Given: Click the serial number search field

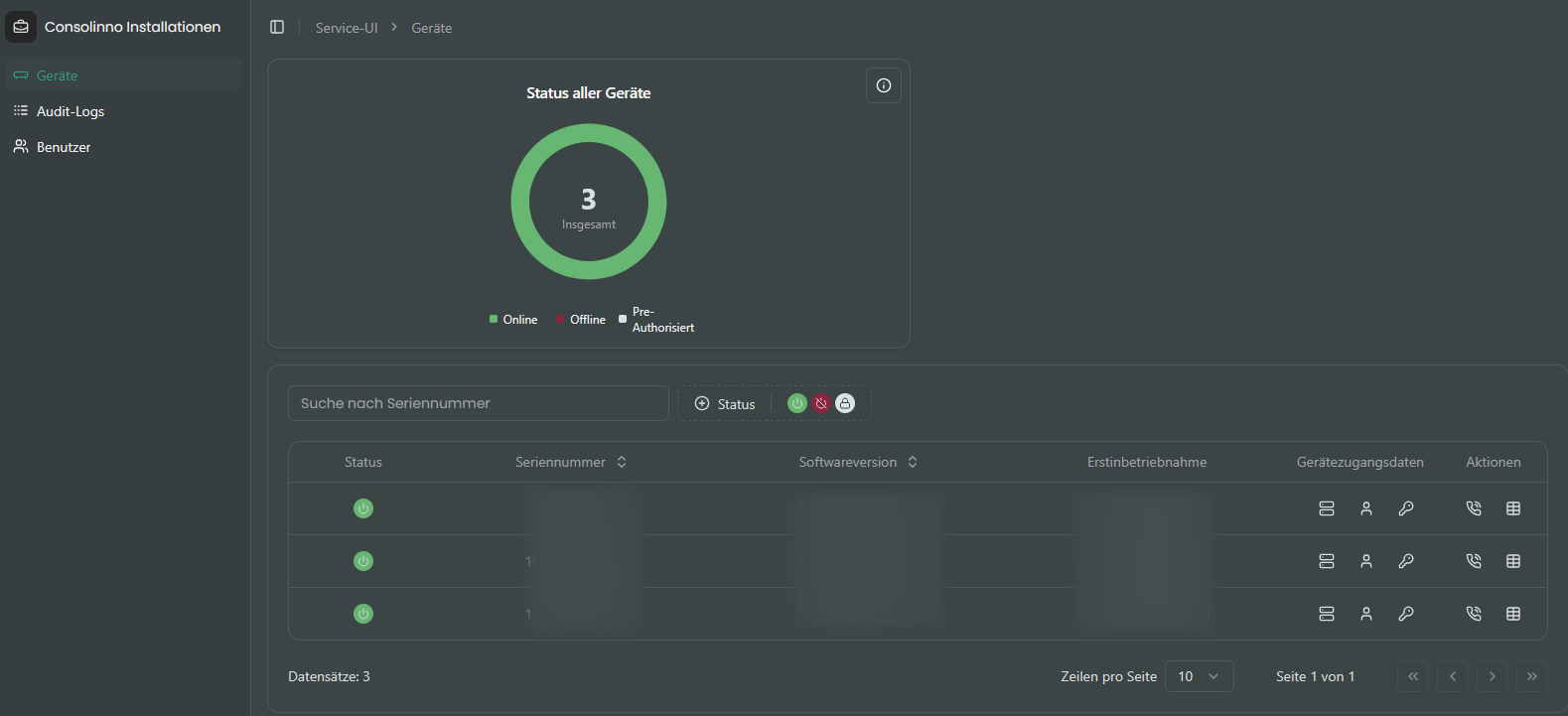Looking at the screenshot, I should point(478,403).
